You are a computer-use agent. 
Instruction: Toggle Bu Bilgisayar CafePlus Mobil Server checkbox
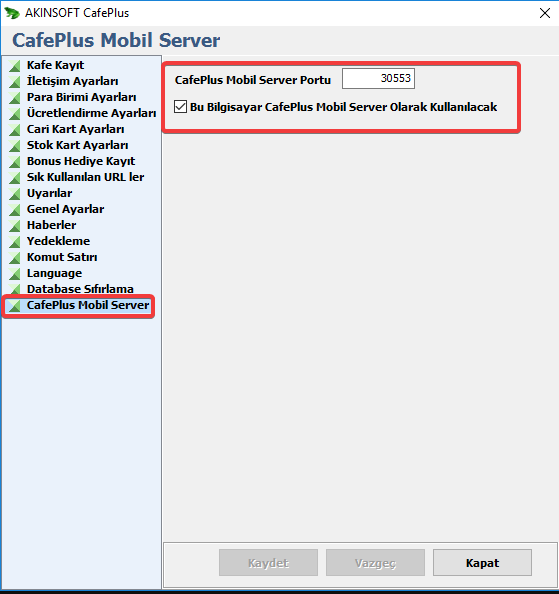[x=181, y=107]
